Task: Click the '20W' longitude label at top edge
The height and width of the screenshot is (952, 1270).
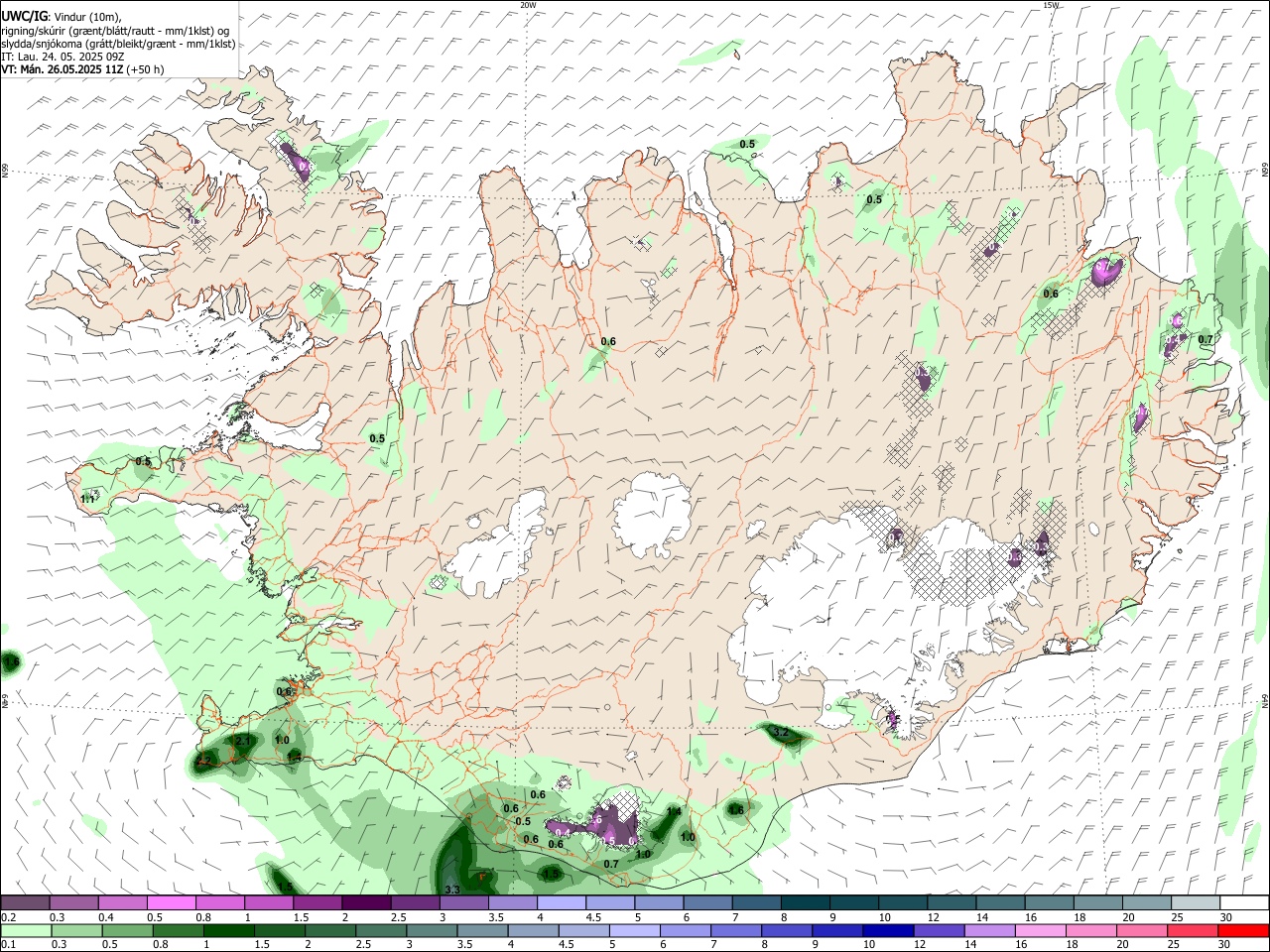Action: click(x=528, y=5)
